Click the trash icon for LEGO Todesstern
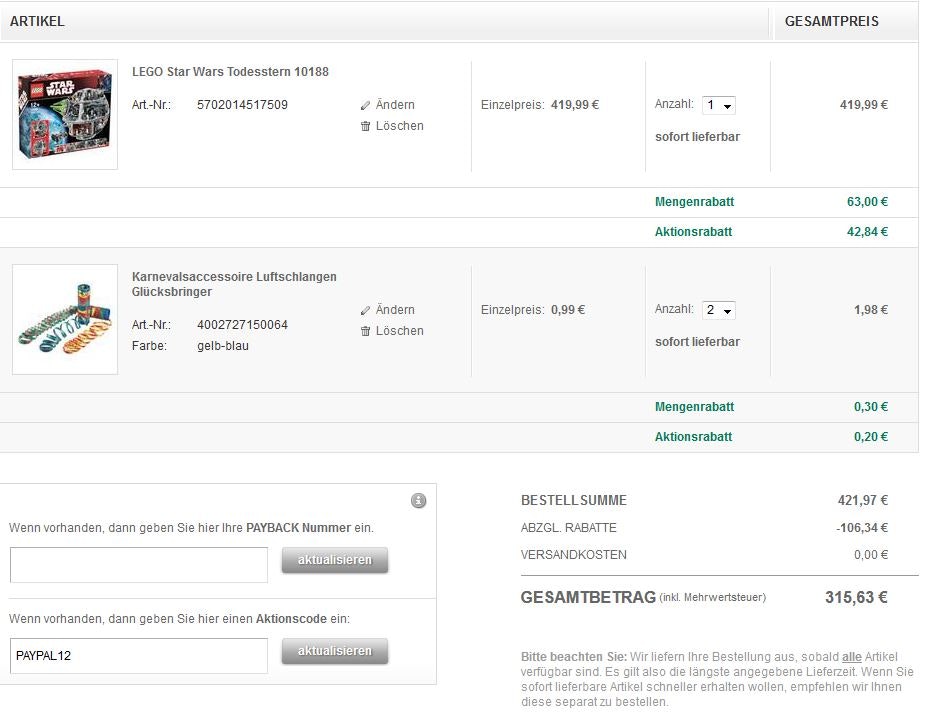Image resolution: width=933 pixels, height=712 pixels. coord(365,126)
